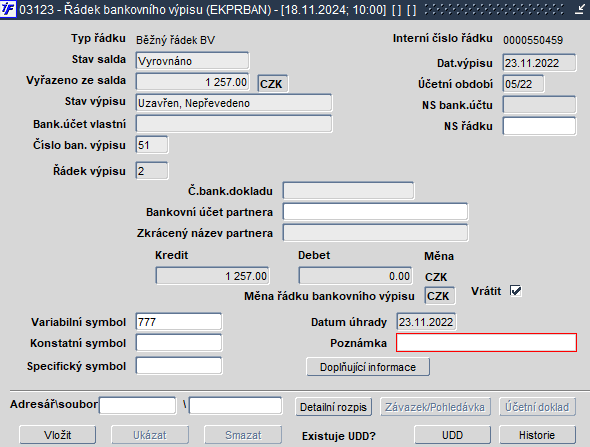
Task: Toggle the Vrátit checkbox
Action: pos(516,291)
